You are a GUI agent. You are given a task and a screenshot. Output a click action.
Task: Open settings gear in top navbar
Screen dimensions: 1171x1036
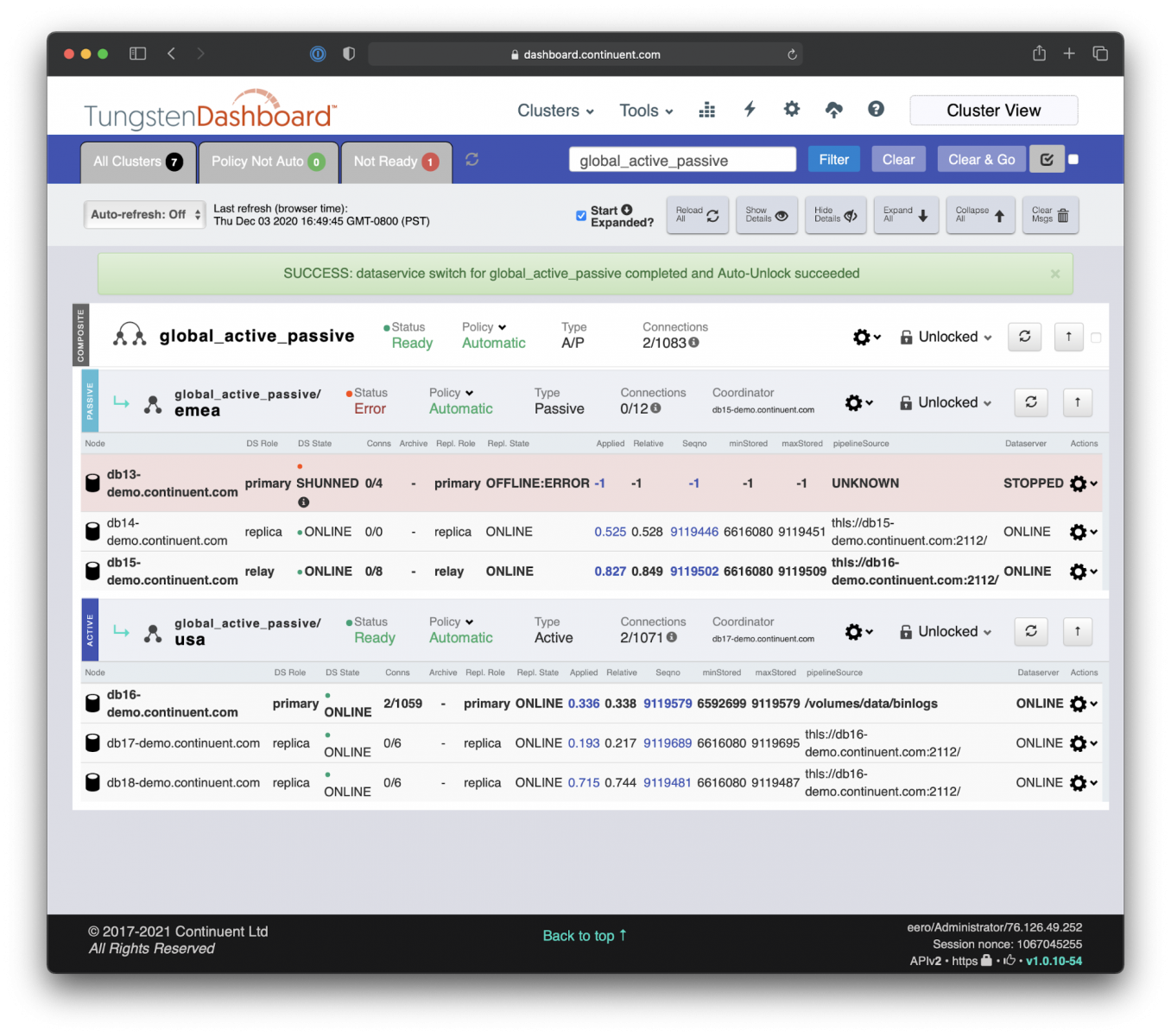(x=791, y=109)
